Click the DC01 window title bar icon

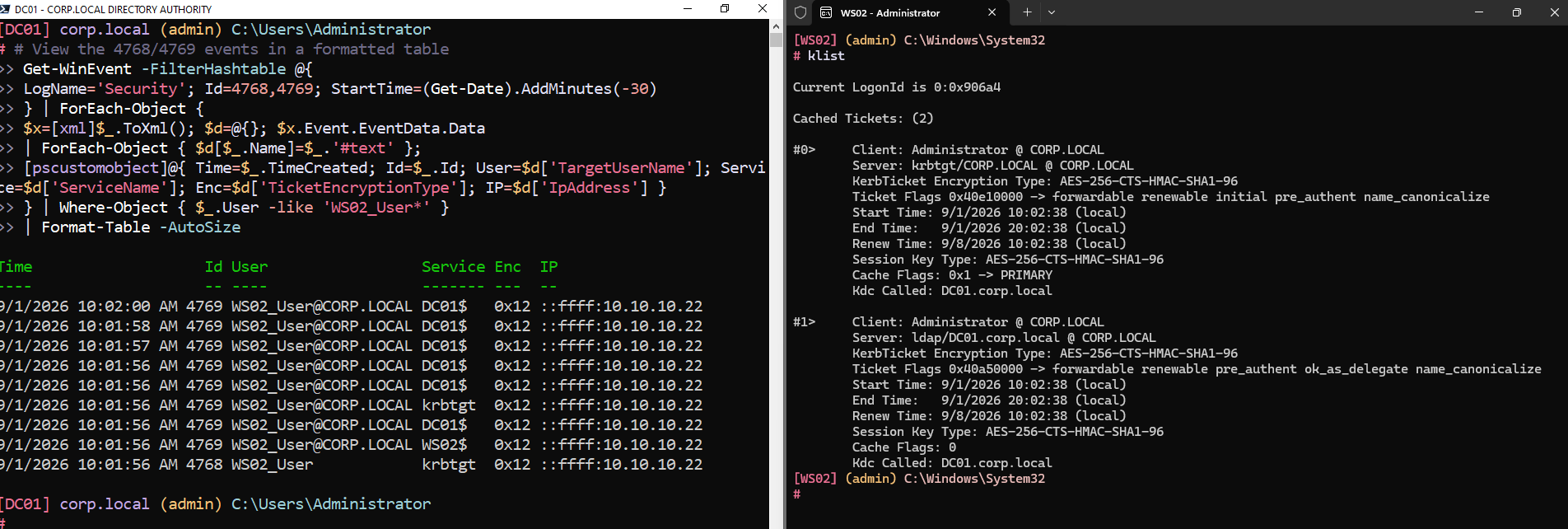coord(6,9)
